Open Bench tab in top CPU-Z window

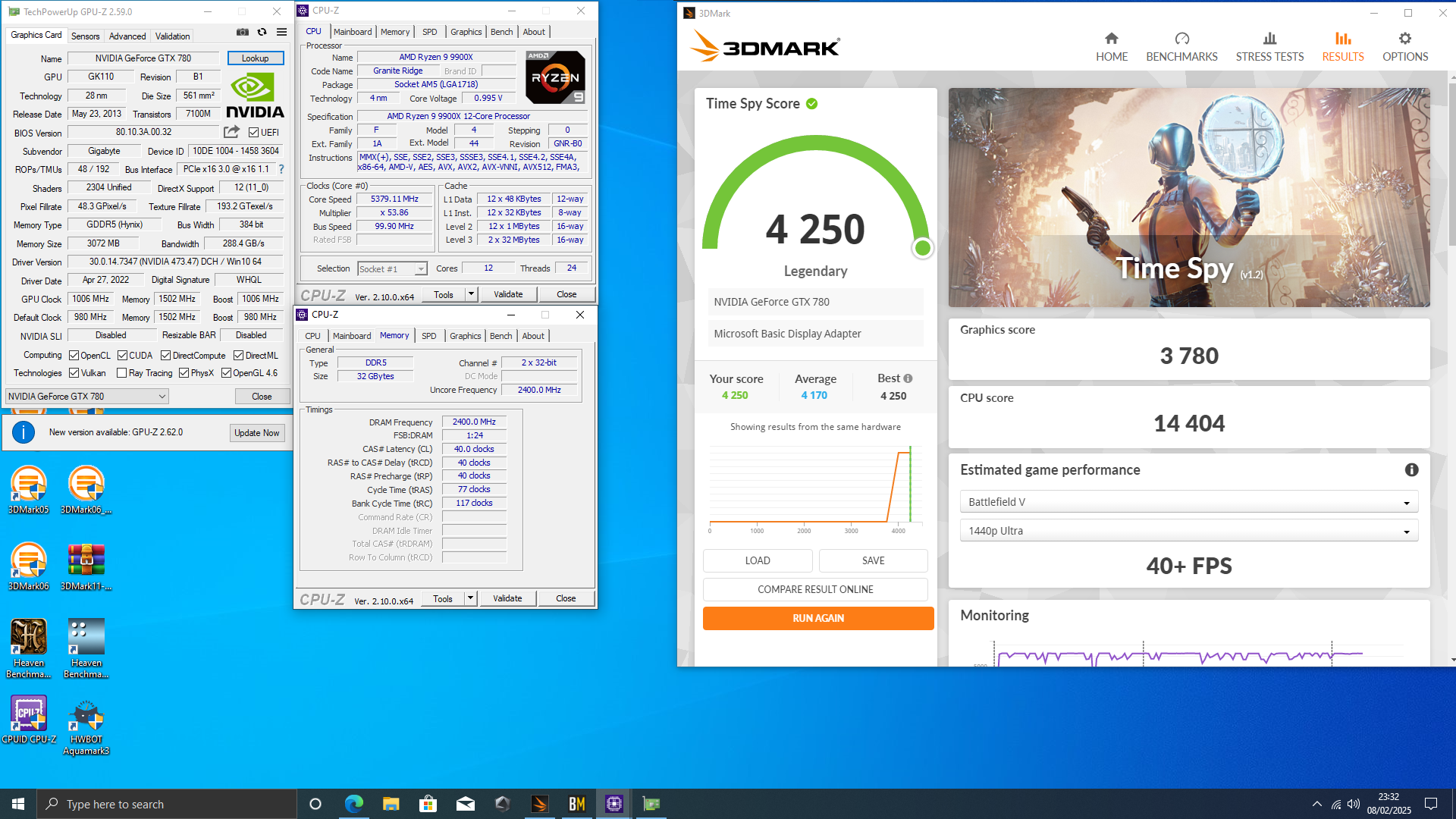point(501,32)
